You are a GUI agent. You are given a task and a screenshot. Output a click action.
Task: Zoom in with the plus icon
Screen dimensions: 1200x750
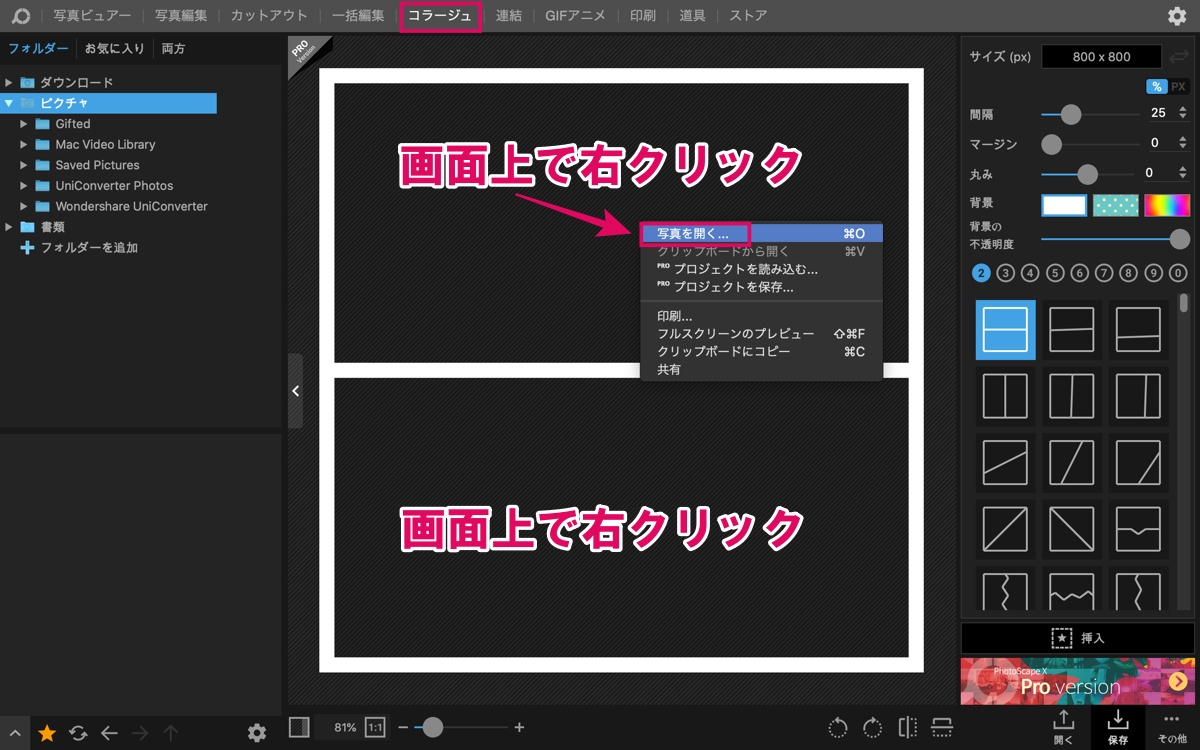(x=519, y=728)
